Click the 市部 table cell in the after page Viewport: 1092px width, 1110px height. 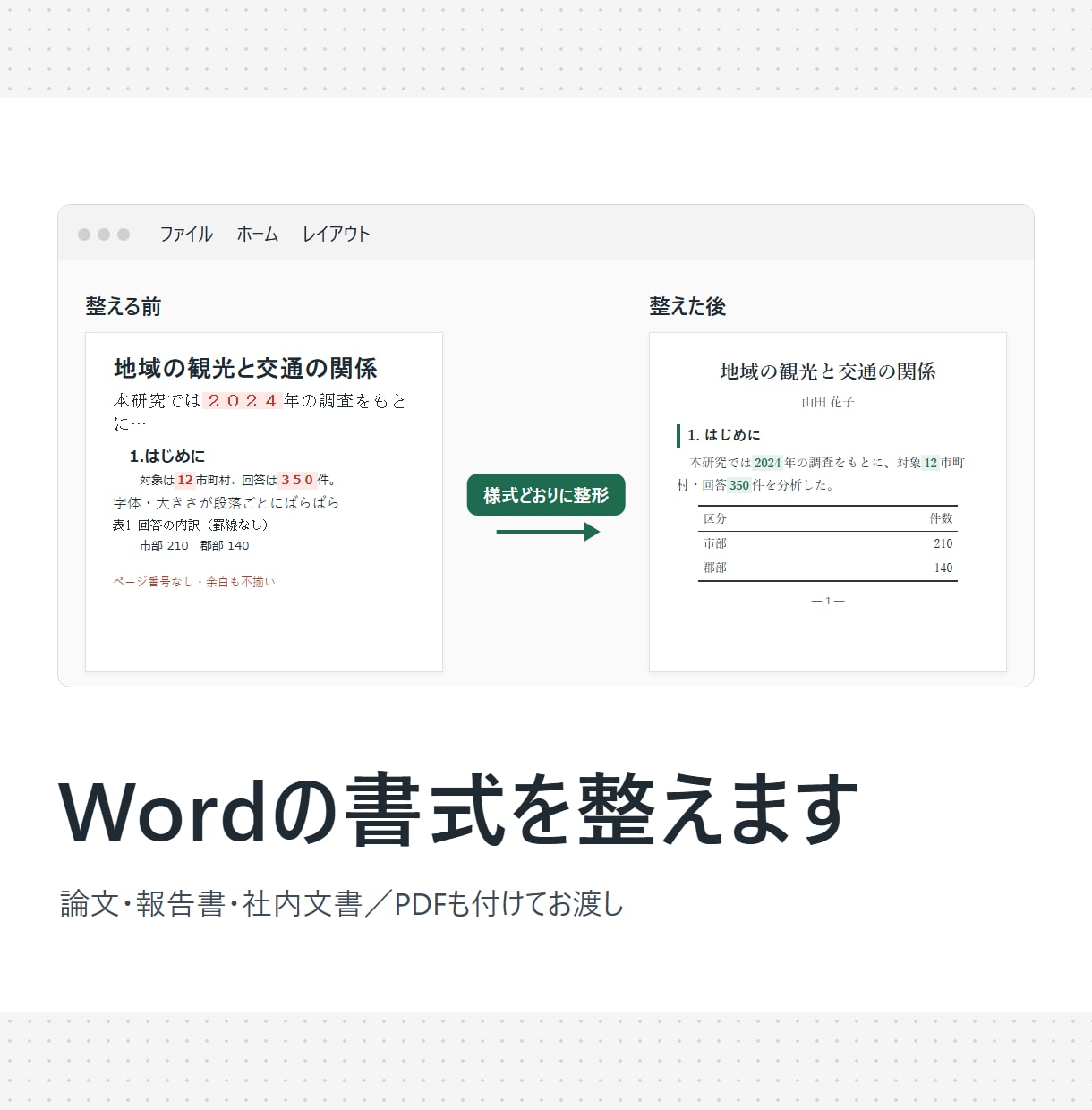pos(715,543)
